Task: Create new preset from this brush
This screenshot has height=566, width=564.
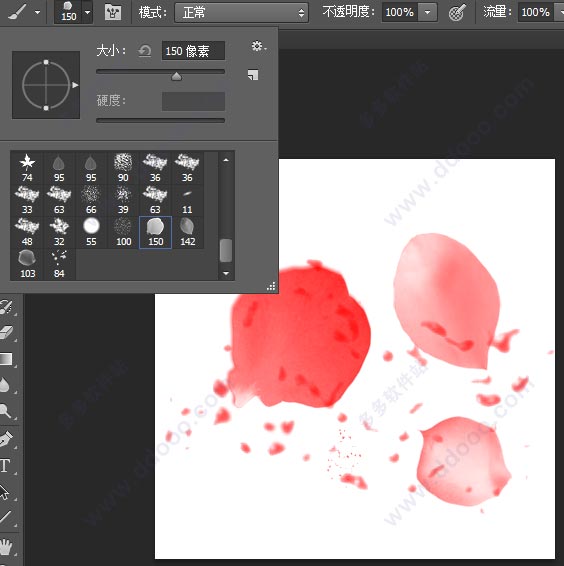Action: pyautogui.click(x=253, y=75)
